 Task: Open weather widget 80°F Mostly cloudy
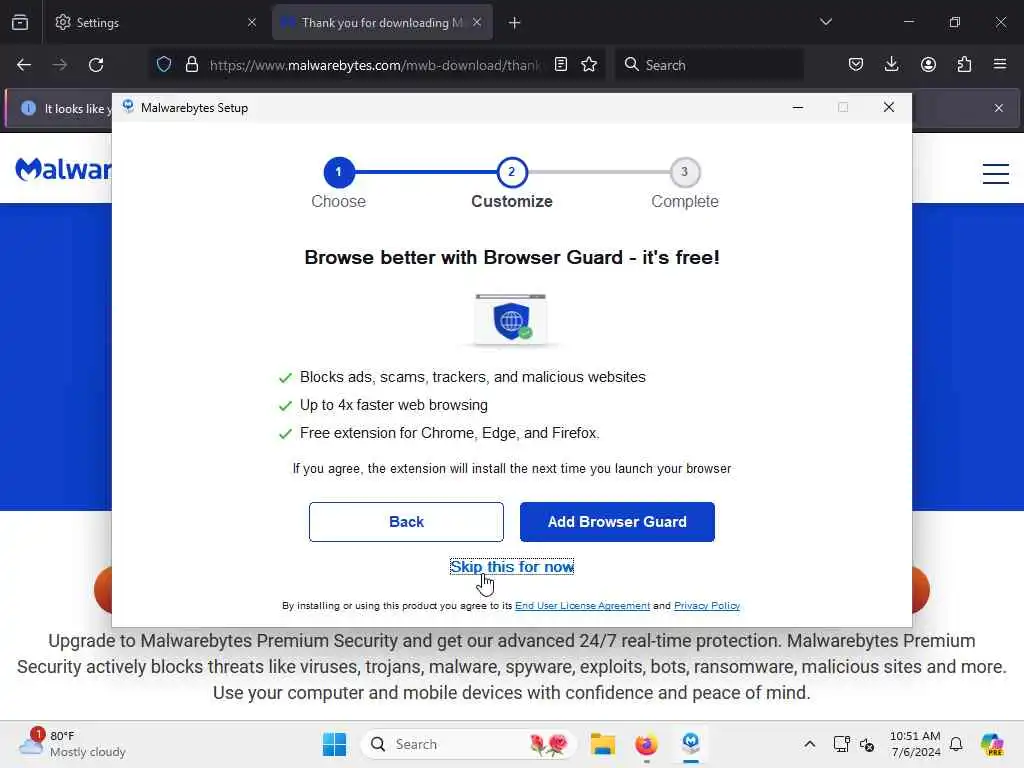[72, 743]
